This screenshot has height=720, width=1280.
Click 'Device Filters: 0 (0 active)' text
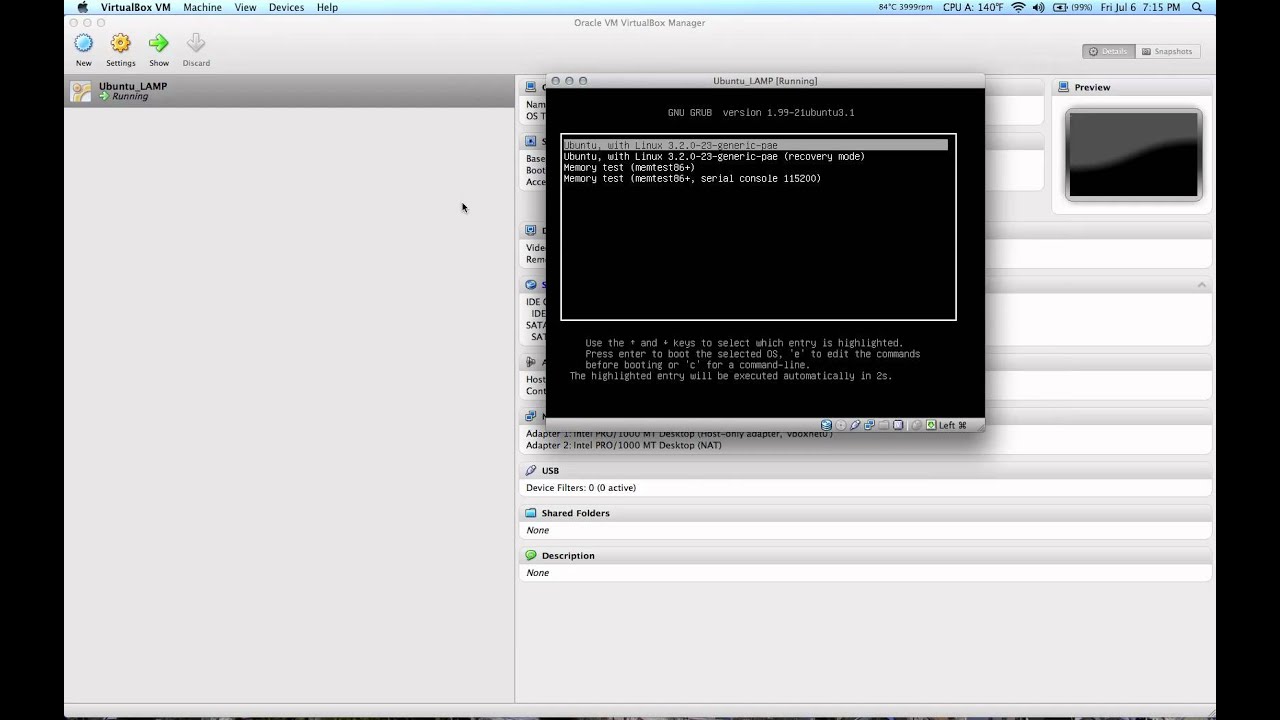click(581, 488)
